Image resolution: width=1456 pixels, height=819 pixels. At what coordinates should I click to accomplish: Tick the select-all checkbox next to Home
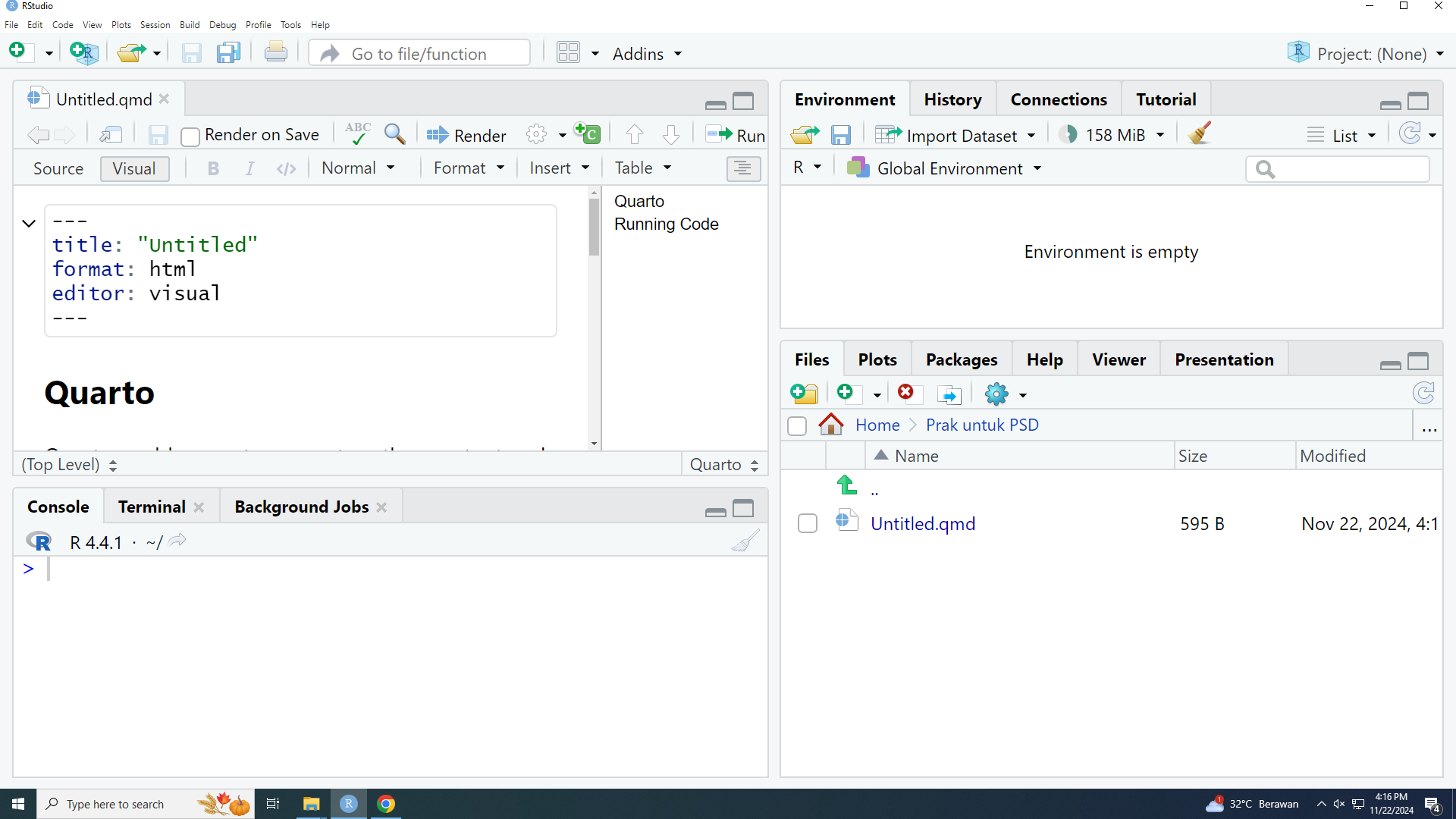coord(797,425)
